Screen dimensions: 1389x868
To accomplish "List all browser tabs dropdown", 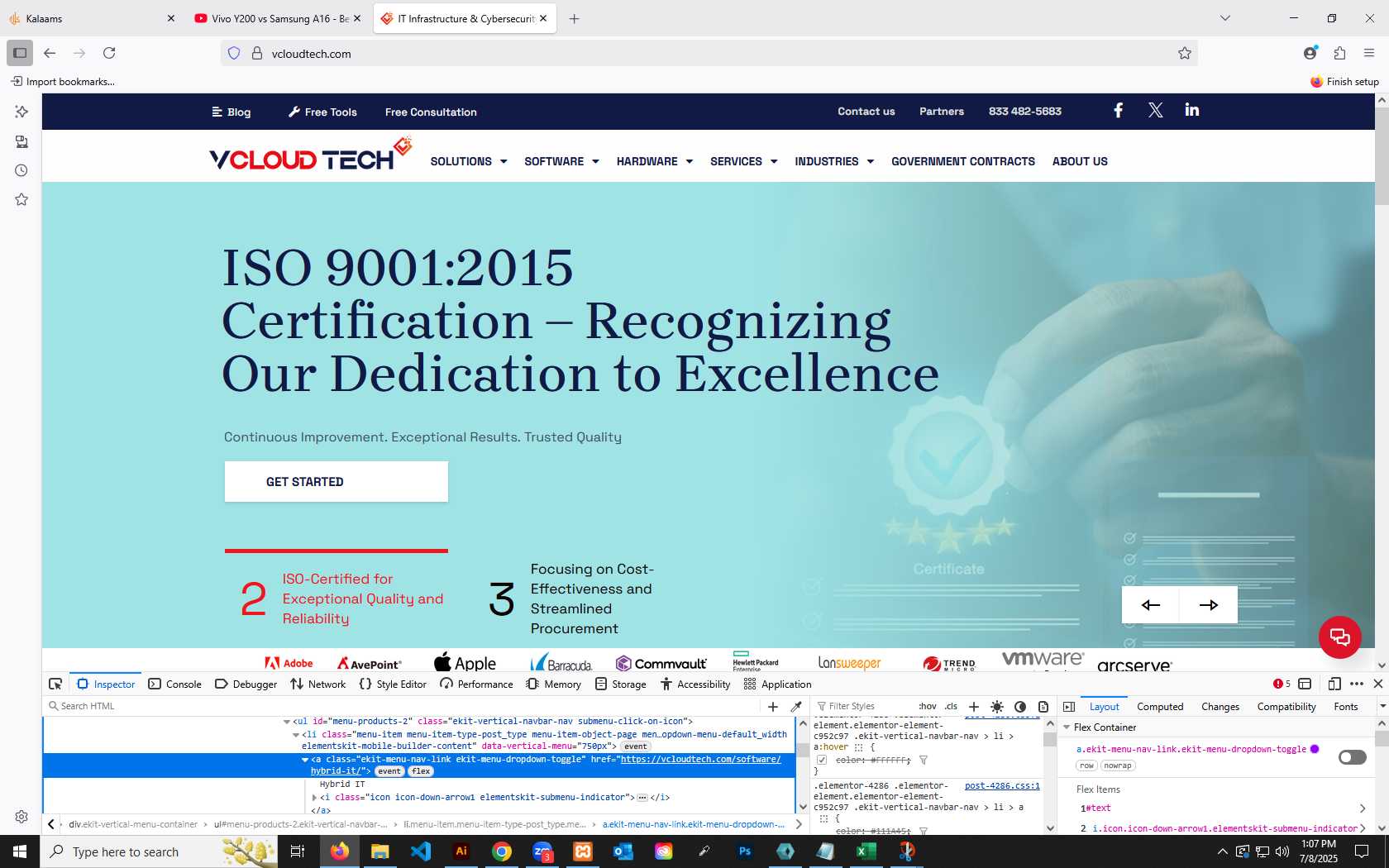I will pyautogui.click(x=1225, y=18).
